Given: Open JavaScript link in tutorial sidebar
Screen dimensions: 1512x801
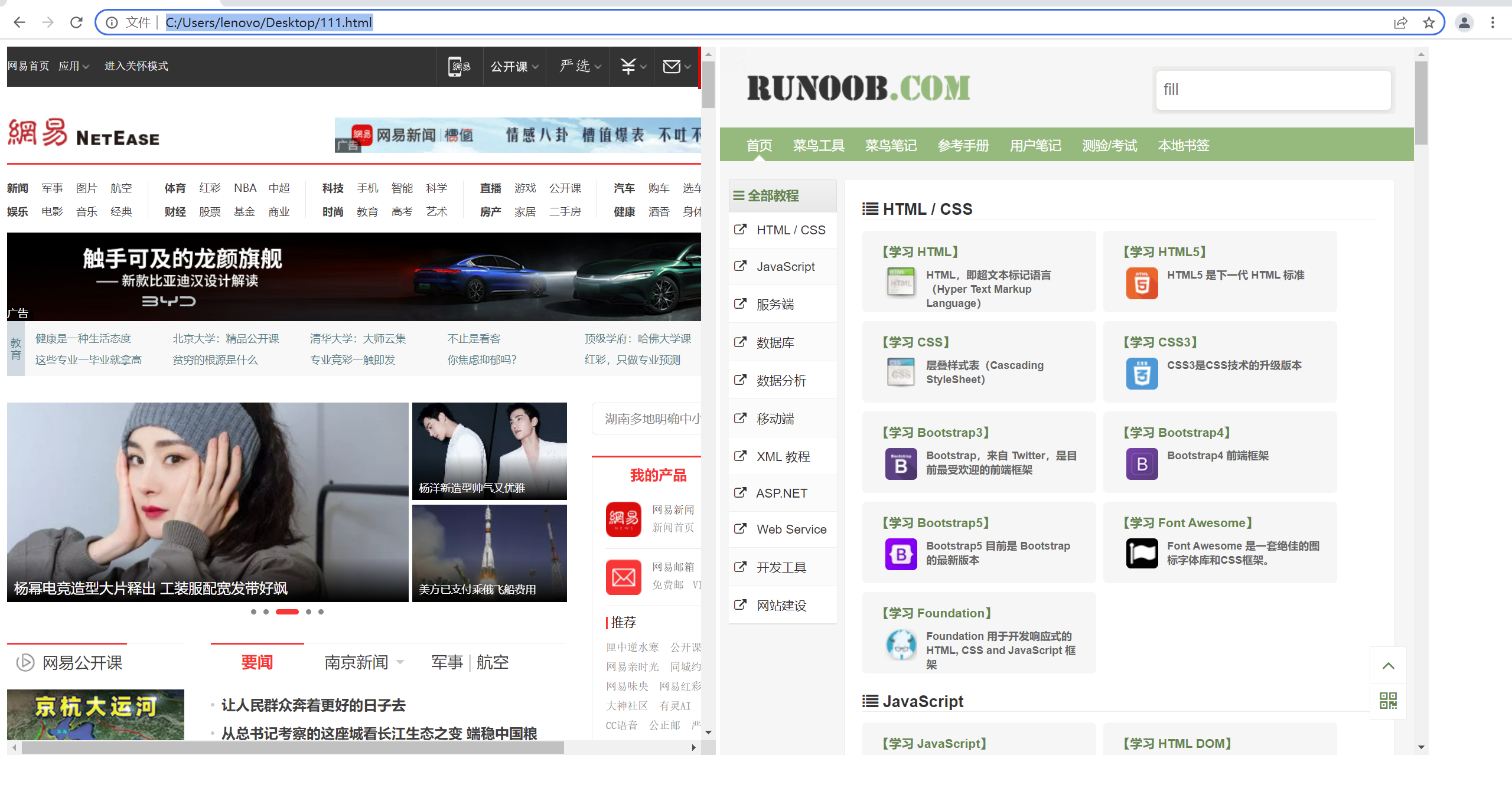Looking at the screenshot, I should click(785, 267).
